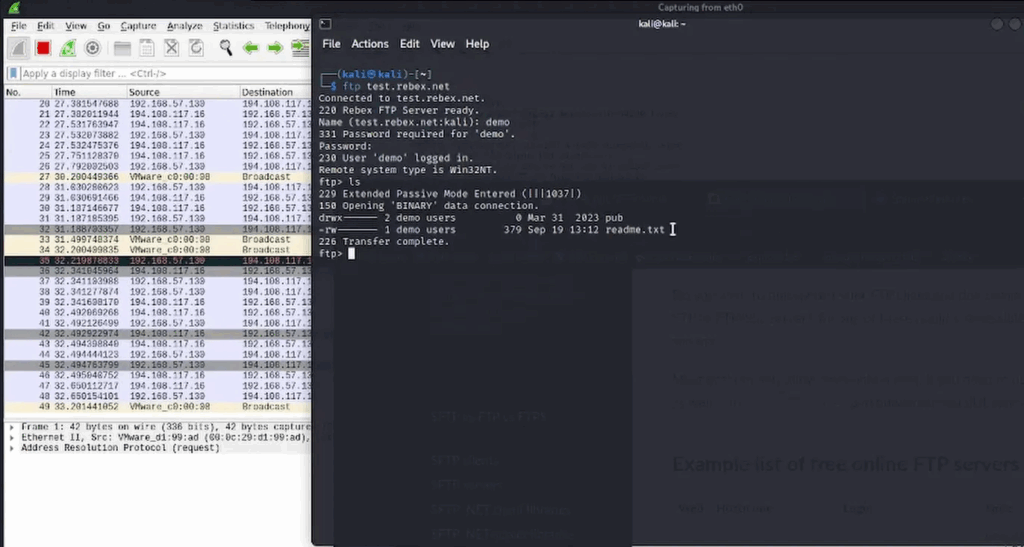Open the Statistics menu in Wireshark
The height and width of the screenshot is (547, 1024).
[x=233, y=26]
